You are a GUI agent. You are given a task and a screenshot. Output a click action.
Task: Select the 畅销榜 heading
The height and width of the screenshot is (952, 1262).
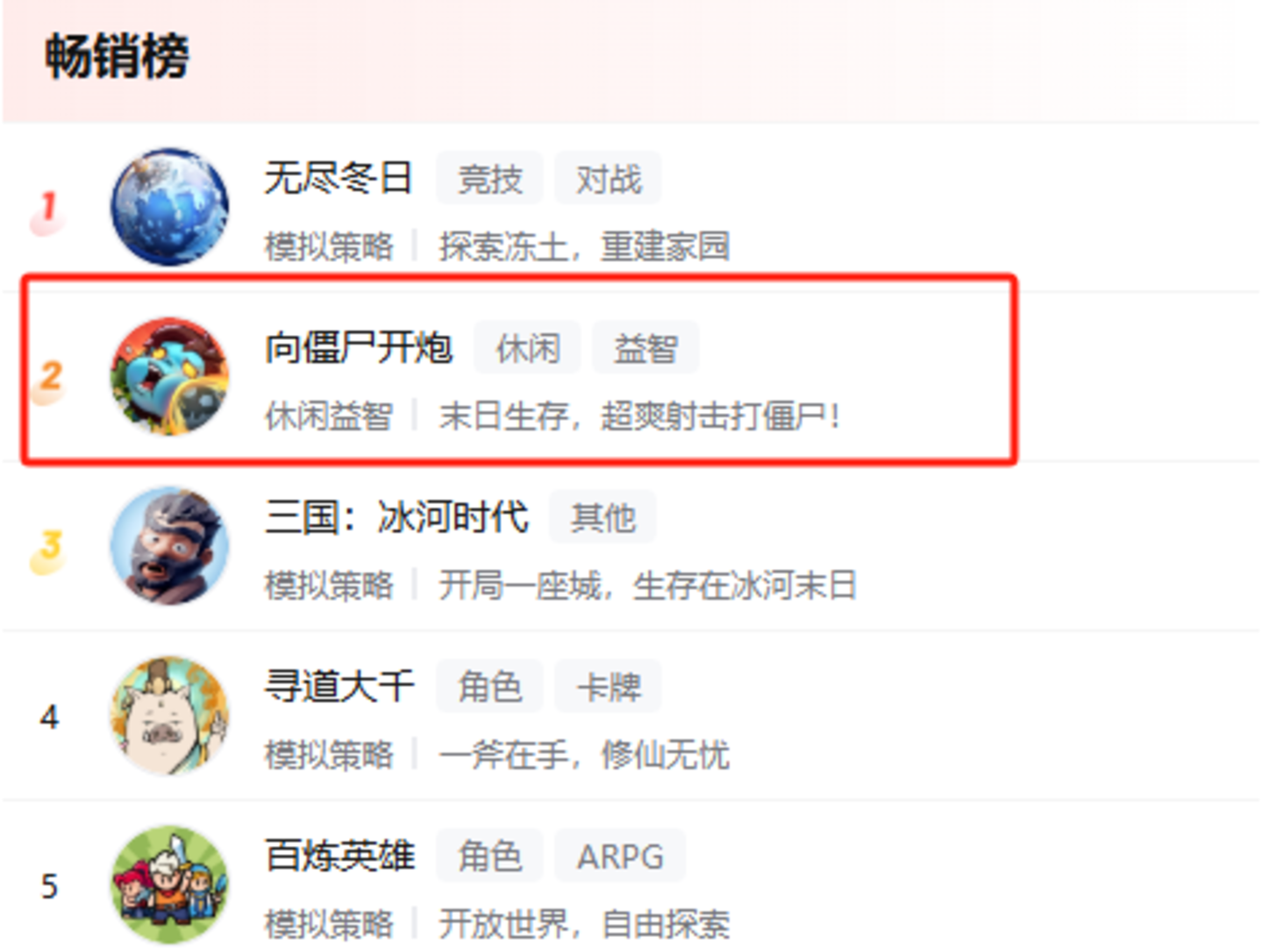(117, 56)
